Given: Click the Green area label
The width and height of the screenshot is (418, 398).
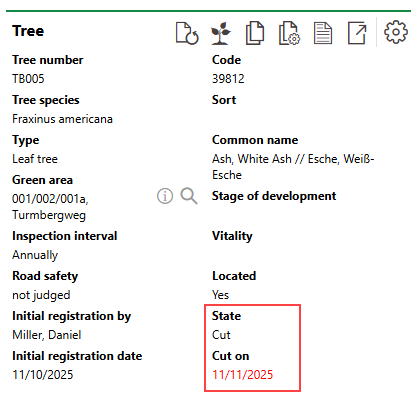Looking at the screenshot, I should tap(42, 180).
